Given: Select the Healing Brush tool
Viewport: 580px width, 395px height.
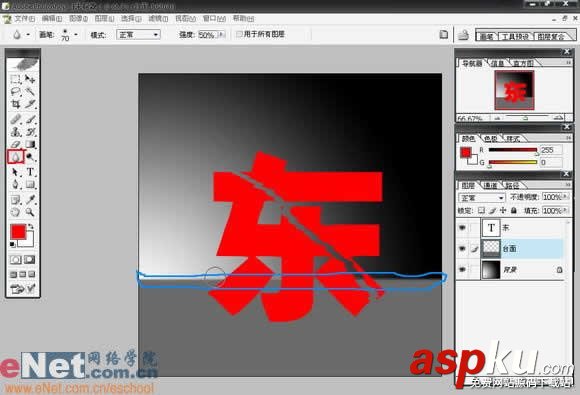Looking at the screenshot, I should (x=15, y=119).
